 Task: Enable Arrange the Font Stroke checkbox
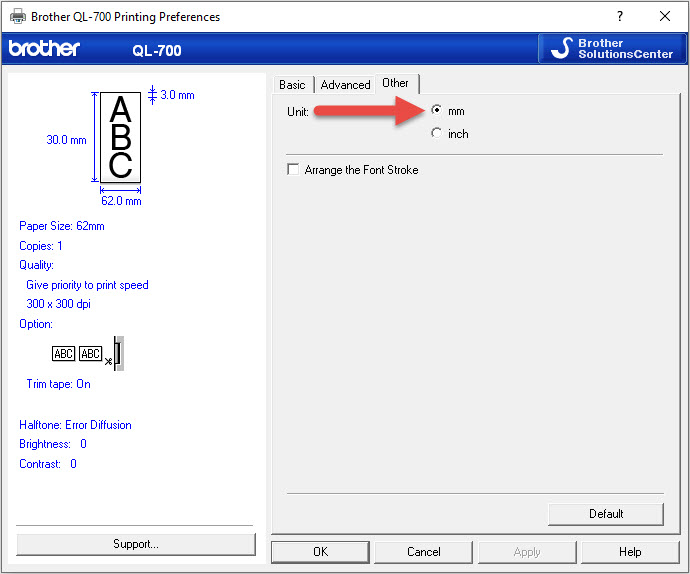pos(293,170)
